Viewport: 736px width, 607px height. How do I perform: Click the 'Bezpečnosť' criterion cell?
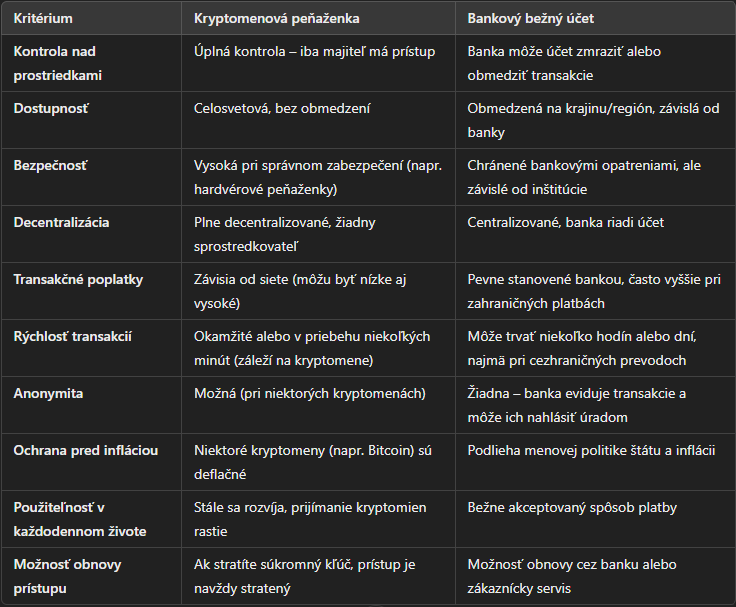click(x=51, y=165)
